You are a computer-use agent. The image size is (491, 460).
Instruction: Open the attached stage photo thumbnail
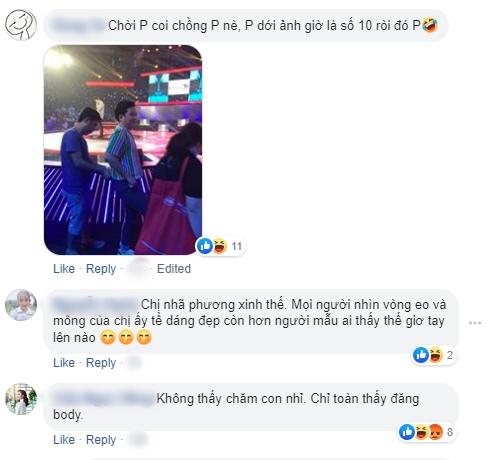[x=123, y=150]
